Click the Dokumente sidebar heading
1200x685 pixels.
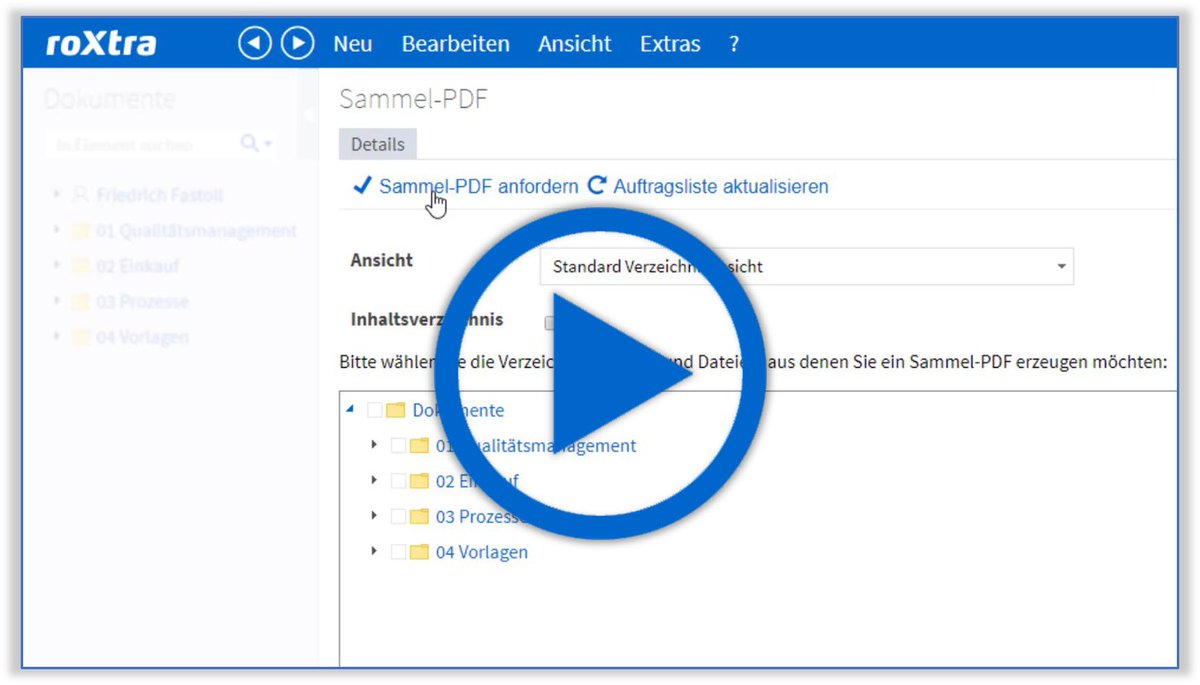pyautogui.click(x=109, y=99)
